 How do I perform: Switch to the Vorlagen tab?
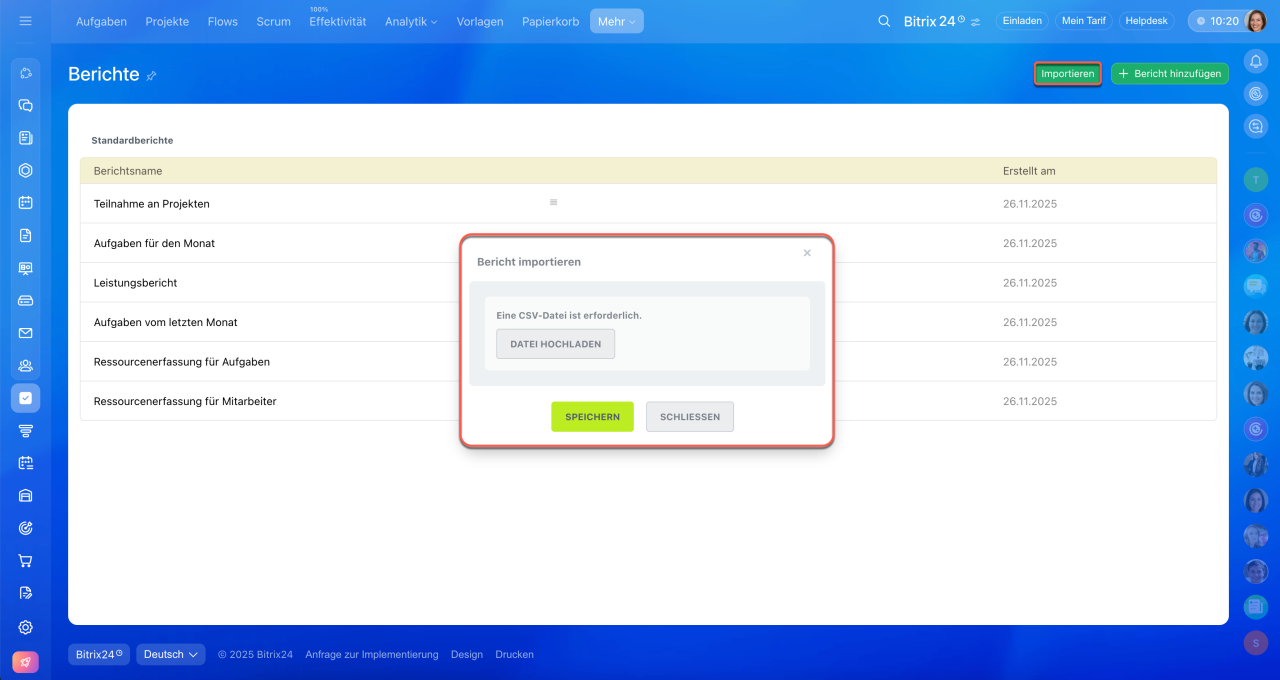pos(480,21)
